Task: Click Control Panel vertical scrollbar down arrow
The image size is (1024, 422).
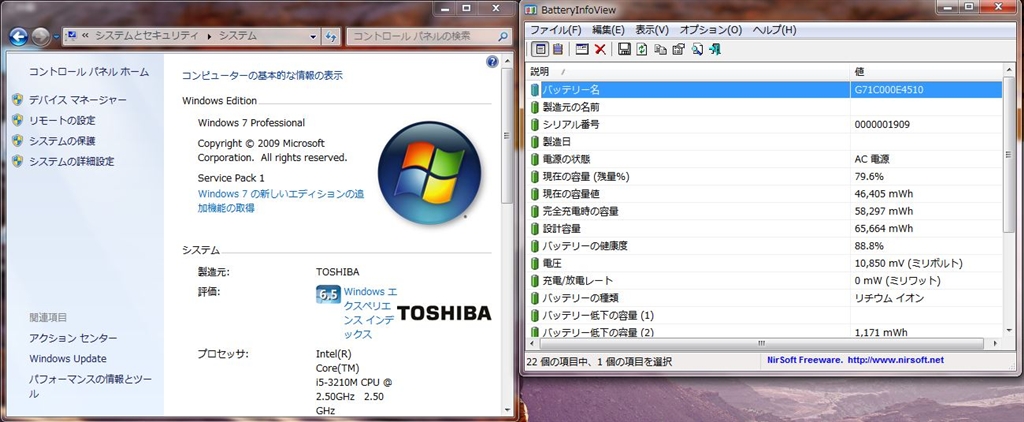Action: 507,409
